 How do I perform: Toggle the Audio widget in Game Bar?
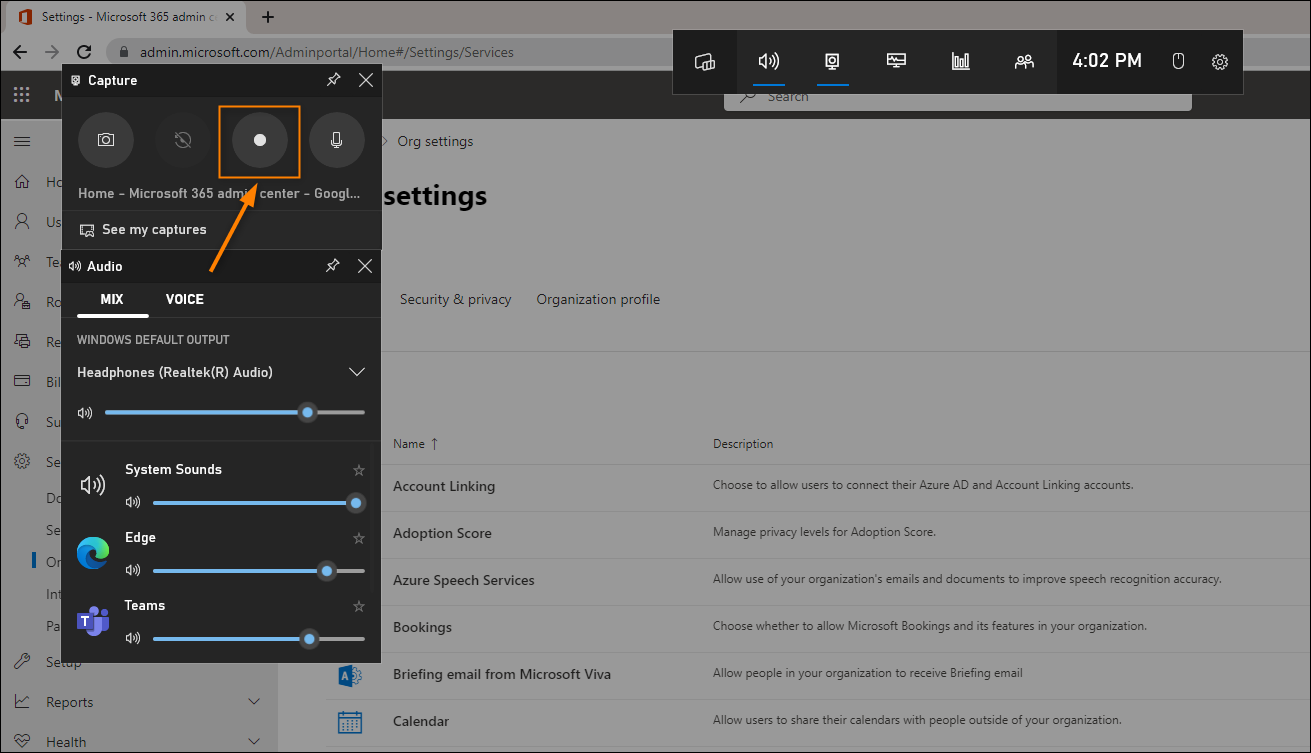tap(768, 61)
